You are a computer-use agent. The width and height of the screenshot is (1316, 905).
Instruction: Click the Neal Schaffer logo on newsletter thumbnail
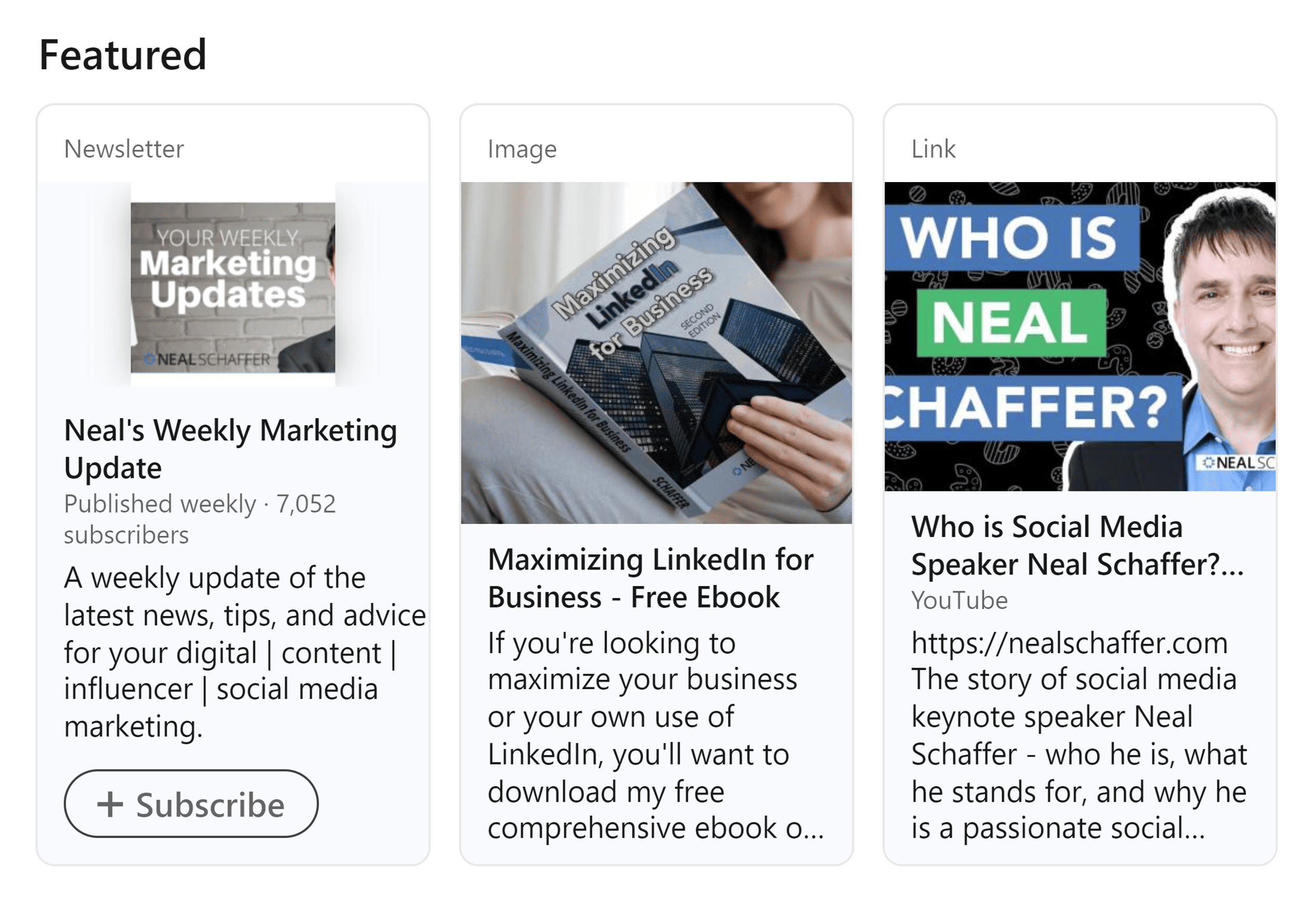click(208, 360)
